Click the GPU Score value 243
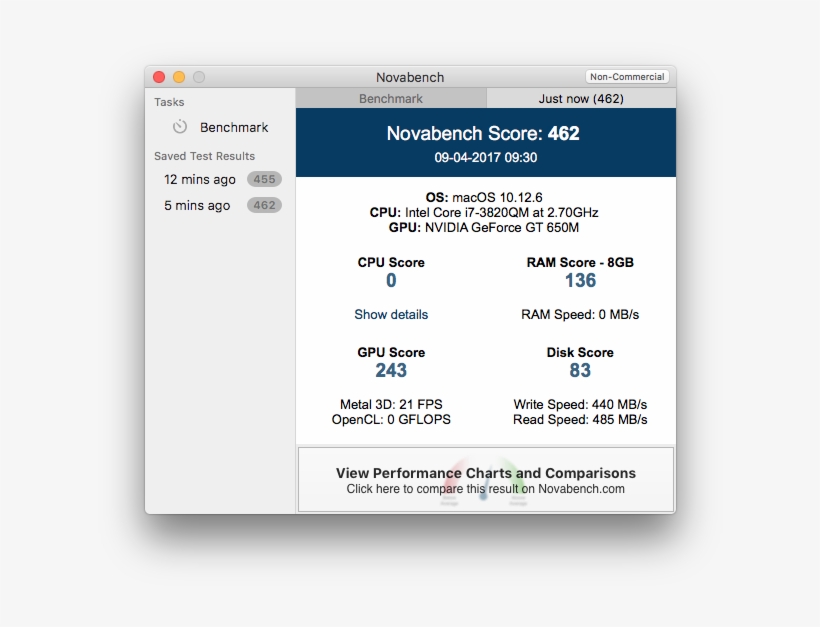 (391, 371)
